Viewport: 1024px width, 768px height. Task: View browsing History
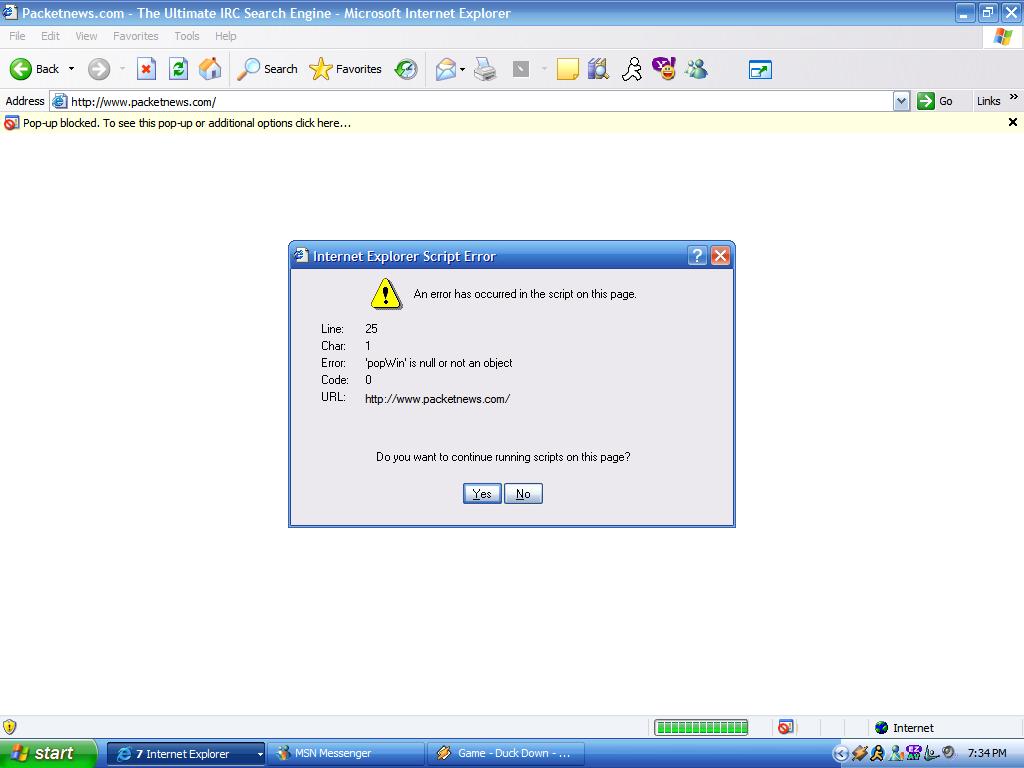[x=405, y=69]
